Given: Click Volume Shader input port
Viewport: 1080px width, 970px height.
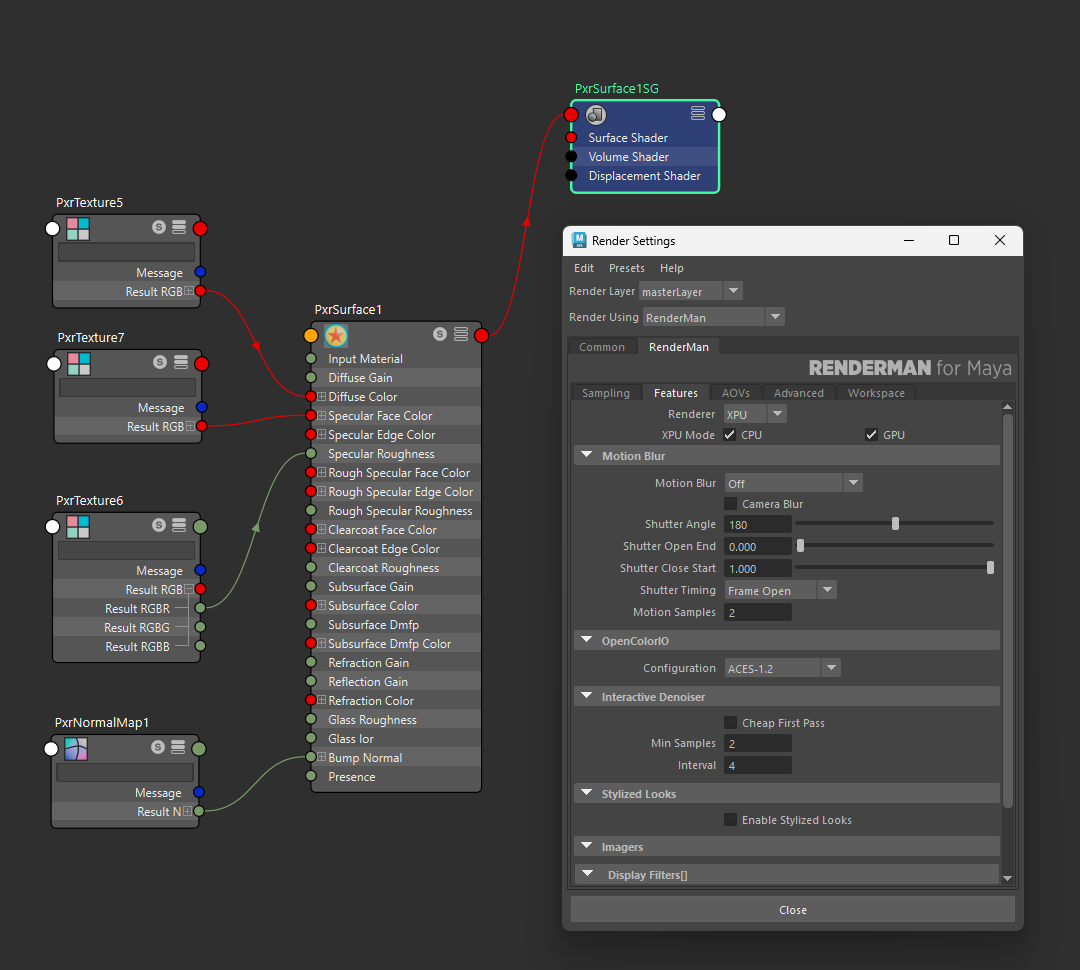Looking at the screenshot, I should tap(571, 156).
